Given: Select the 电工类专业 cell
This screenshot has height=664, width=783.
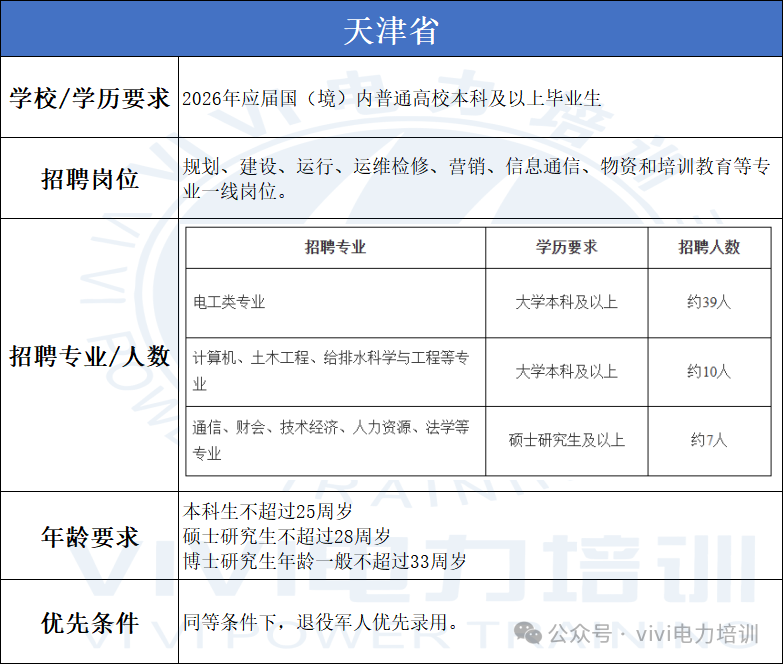Looking at the screenshot, I should [229, 301].
